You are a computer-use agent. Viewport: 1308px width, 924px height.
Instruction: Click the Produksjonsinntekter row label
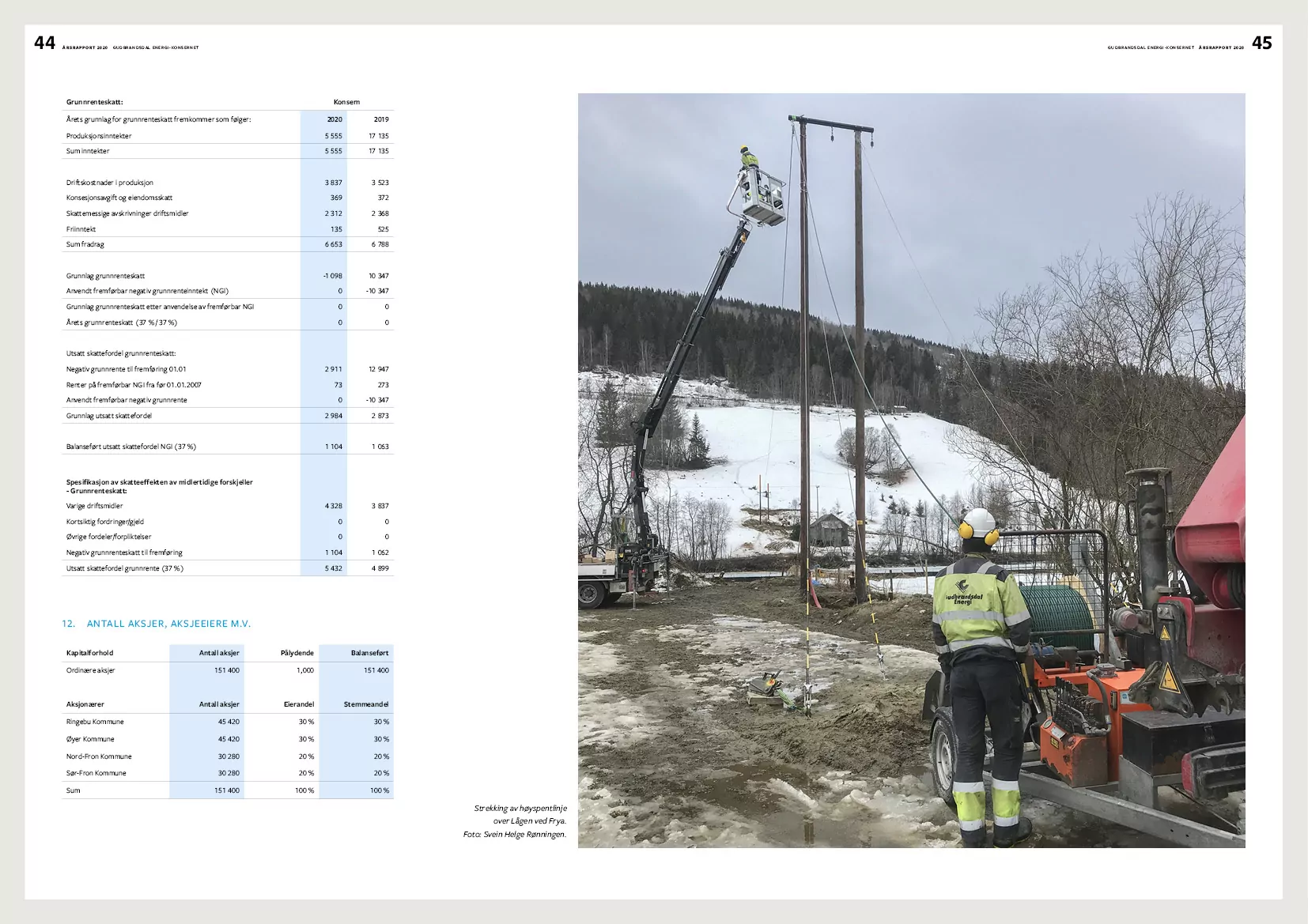(99, 136)
